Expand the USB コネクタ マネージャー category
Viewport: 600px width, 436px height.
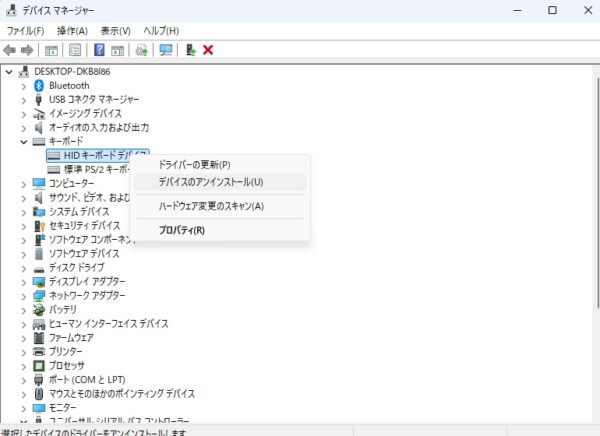tap(24, 100)
